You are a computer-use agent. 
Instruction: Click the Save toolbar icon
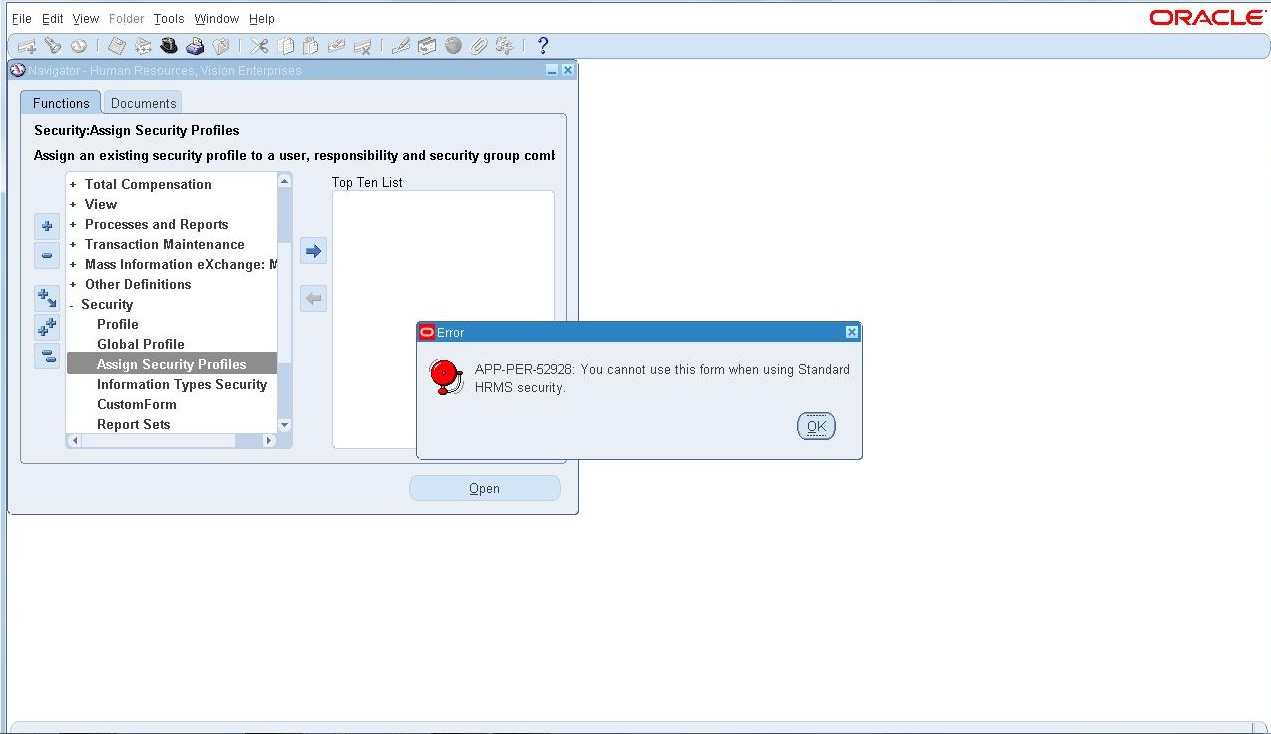pyautogui.click(x=116, y=45)
